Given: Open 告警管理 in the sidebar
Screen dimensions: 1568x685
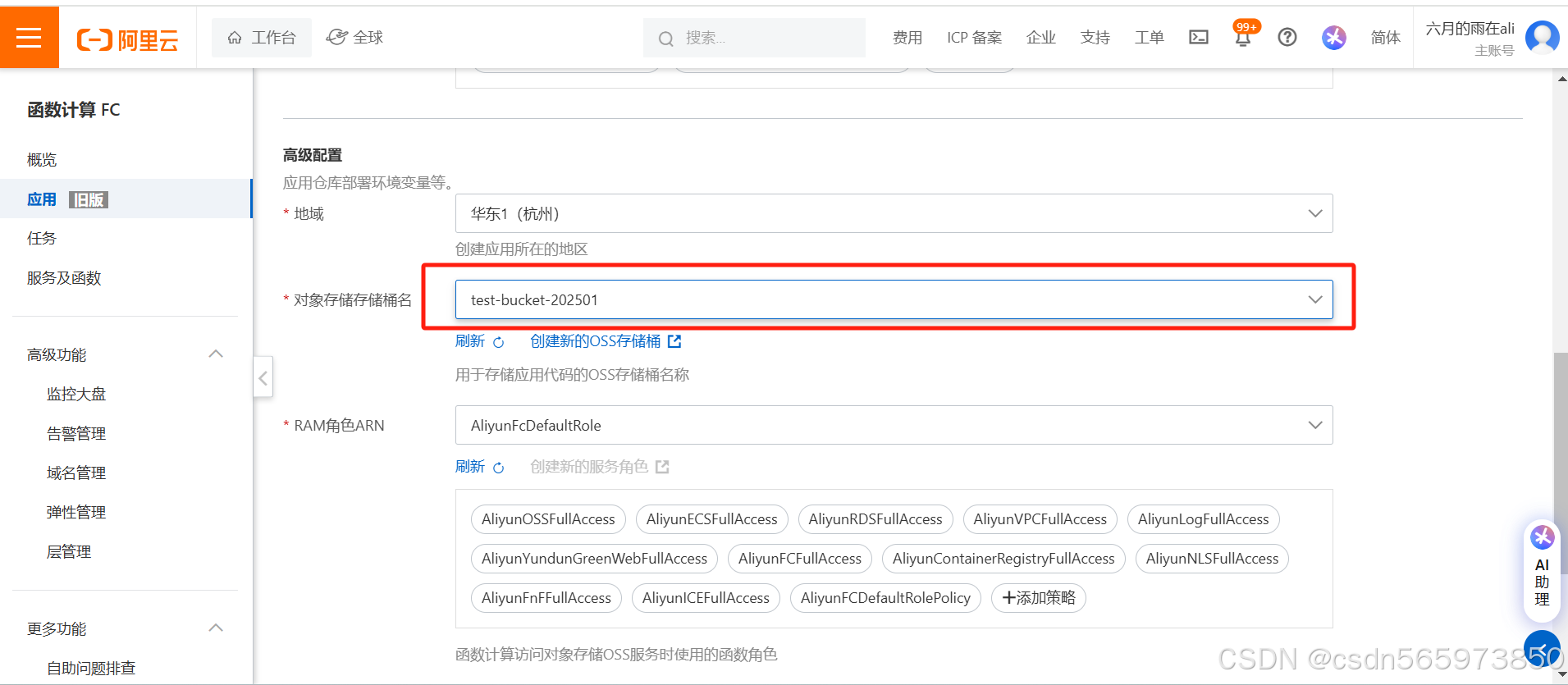Looking at the screenshot, I should tap(76, 434).
